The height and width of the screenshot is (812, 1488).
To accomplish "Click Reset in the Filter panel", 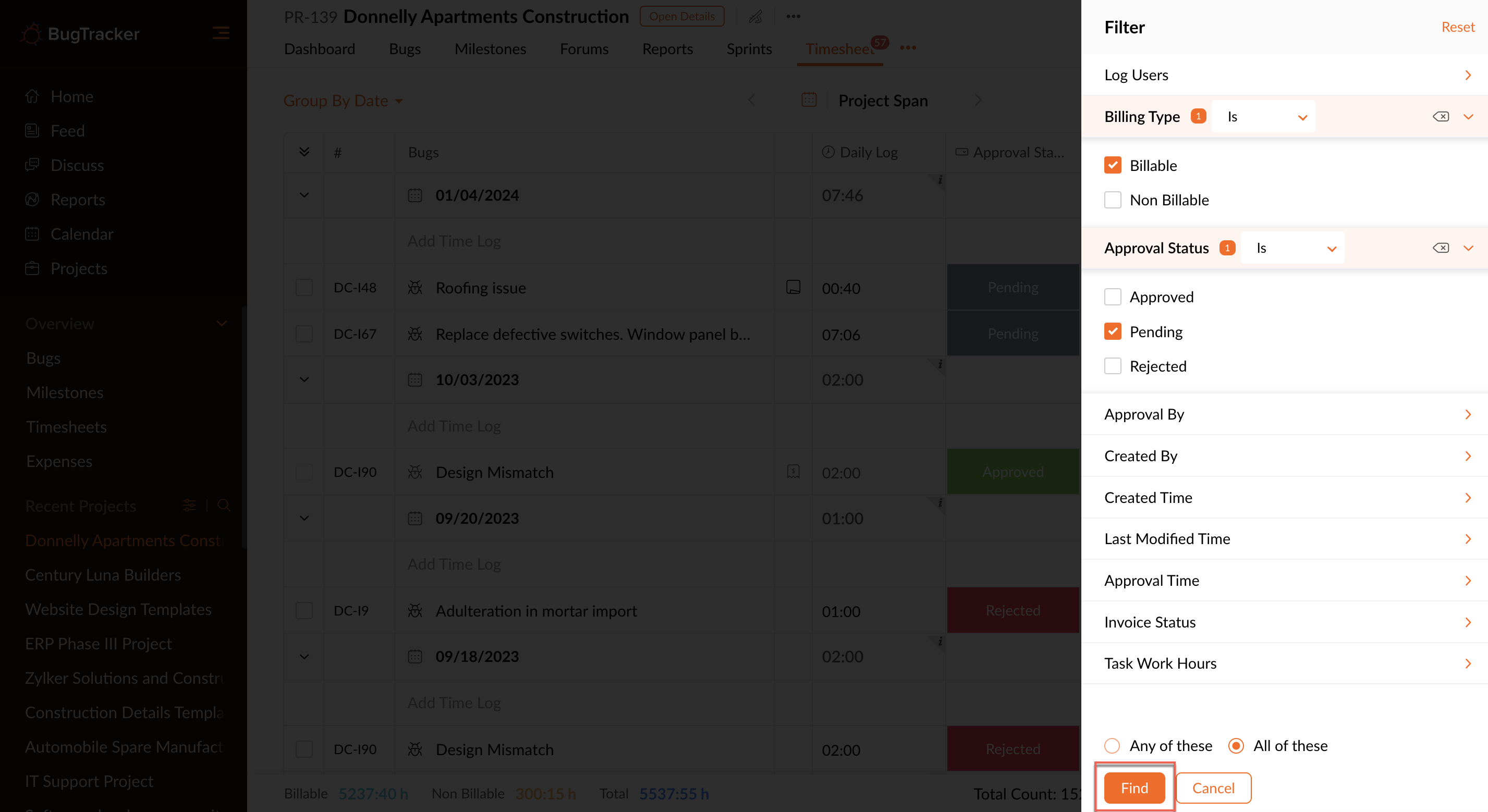I will (x=1457, y=27).
